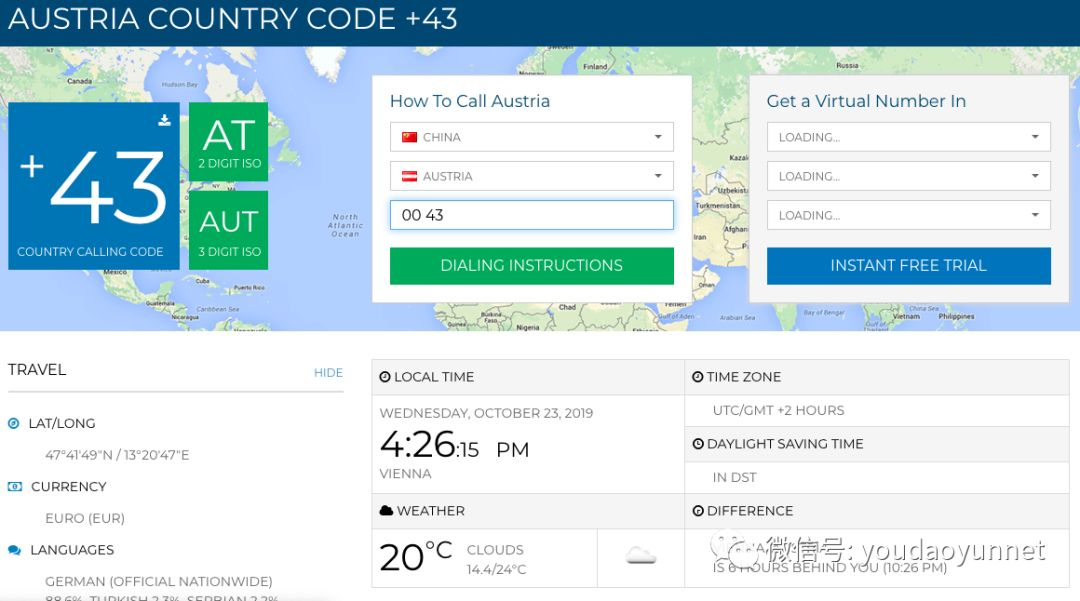1080x601 pixels.
Task: Expand the third LOADING virtual number dropdown
Action: 908,215
